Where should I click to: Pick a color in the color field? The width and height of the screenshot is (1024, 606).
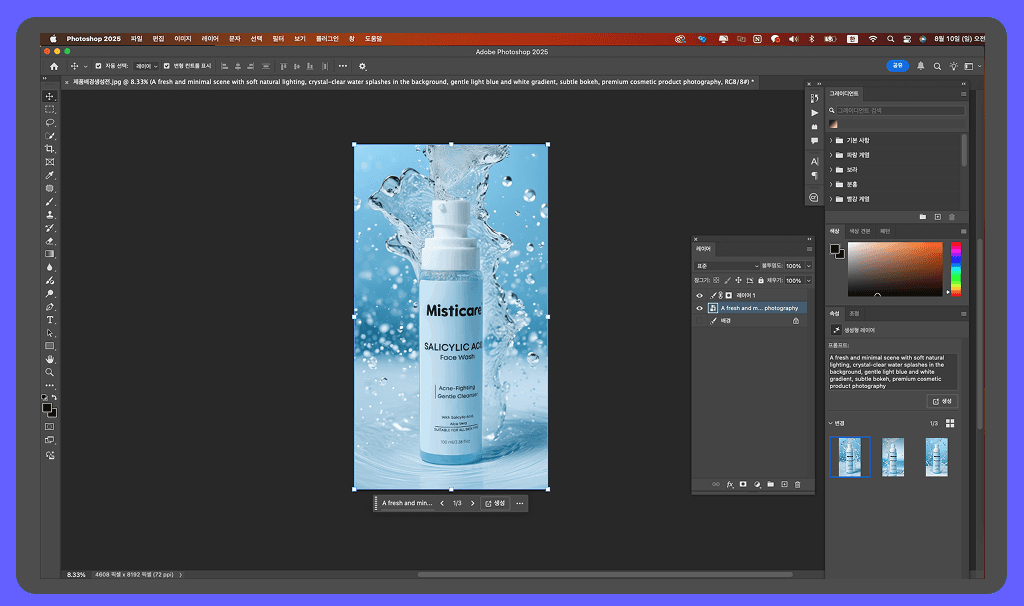tap(895, 269)
